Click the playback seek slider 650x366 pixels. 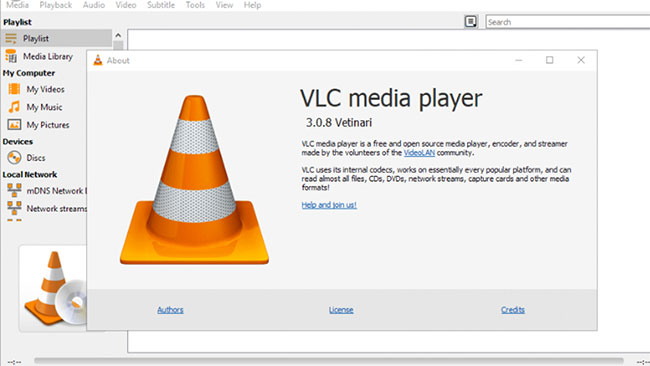[x=329, y=361]
